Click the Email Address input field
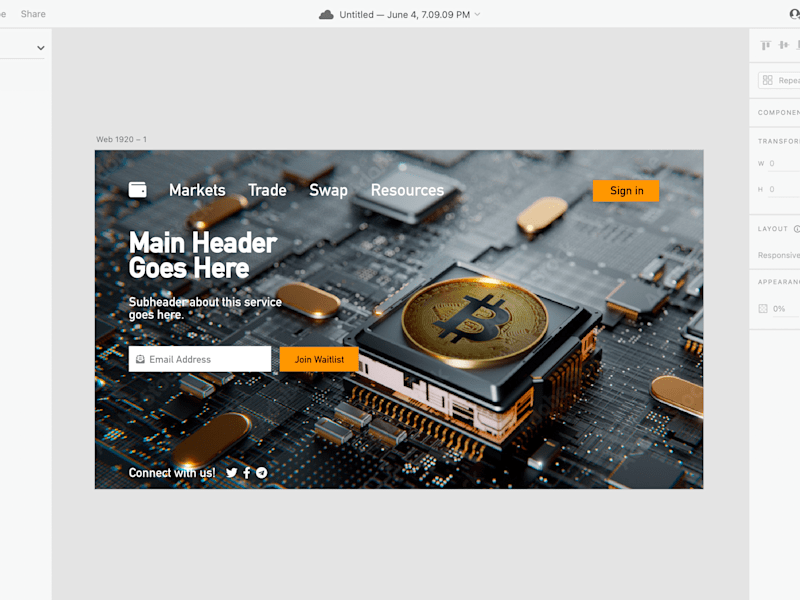The height and width of the screenshot is (600, 800). point(200,359)
